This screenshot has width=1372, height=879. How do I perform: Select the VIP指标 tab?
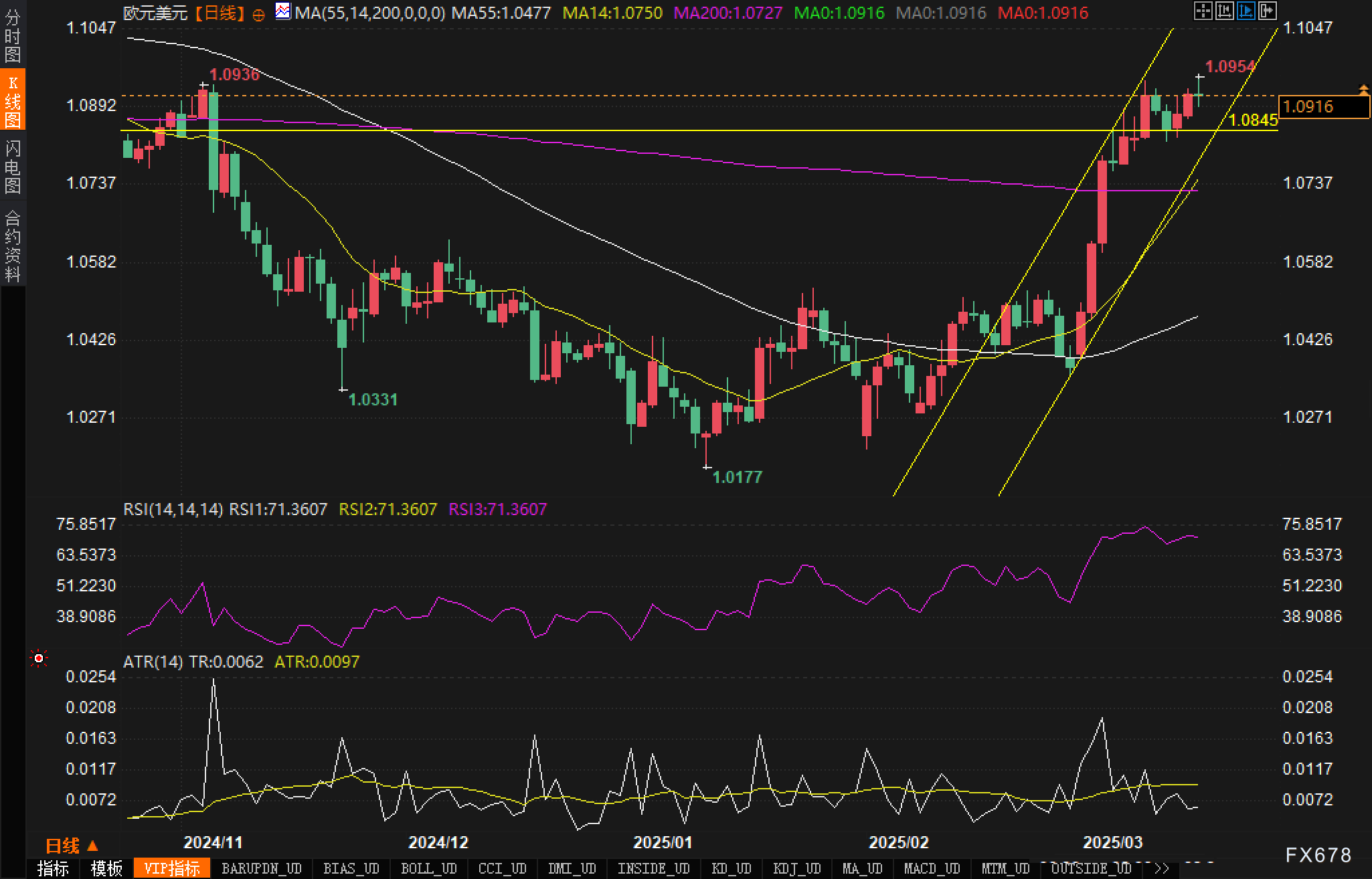point(172,868)
